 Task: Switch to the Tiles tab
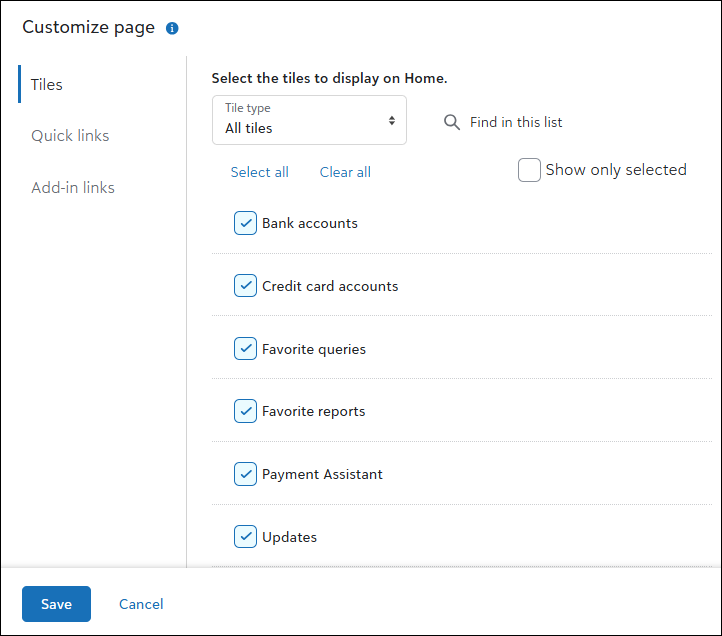coord(47,85)
